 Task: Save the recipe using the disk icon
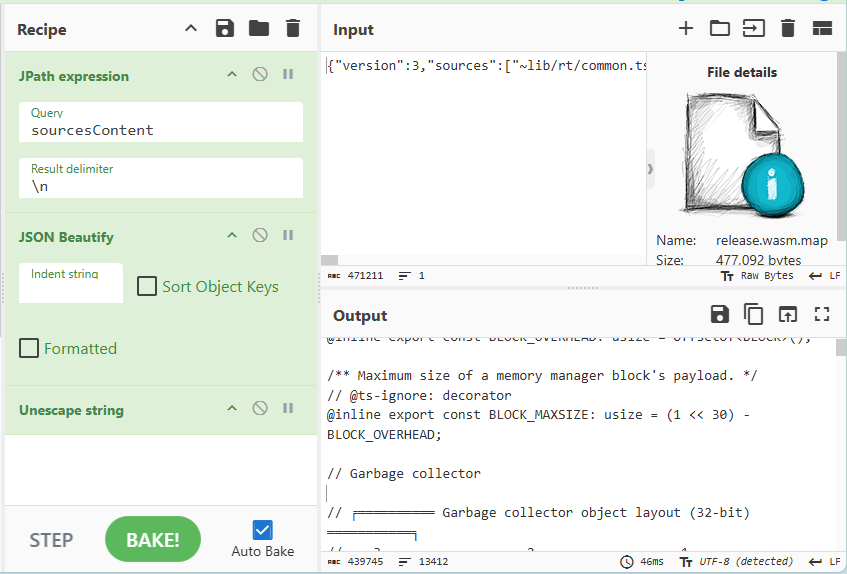click(225, 29)
